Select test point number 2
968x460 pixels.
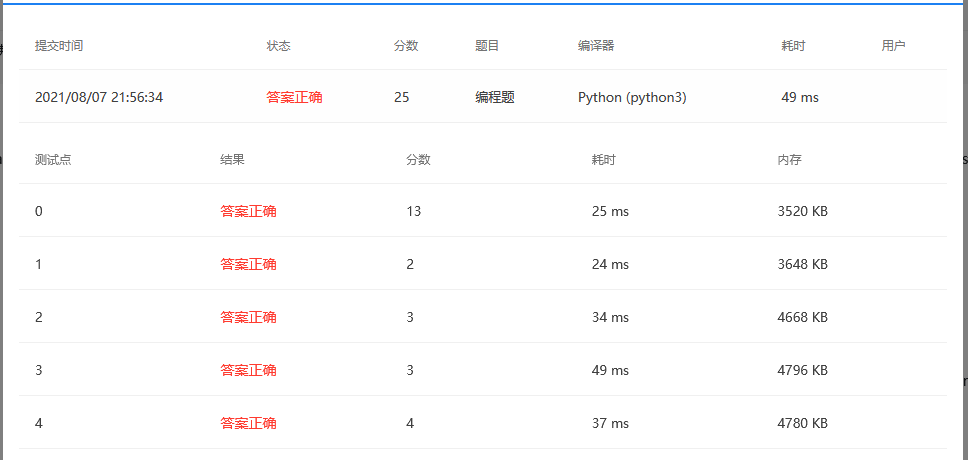39,317
